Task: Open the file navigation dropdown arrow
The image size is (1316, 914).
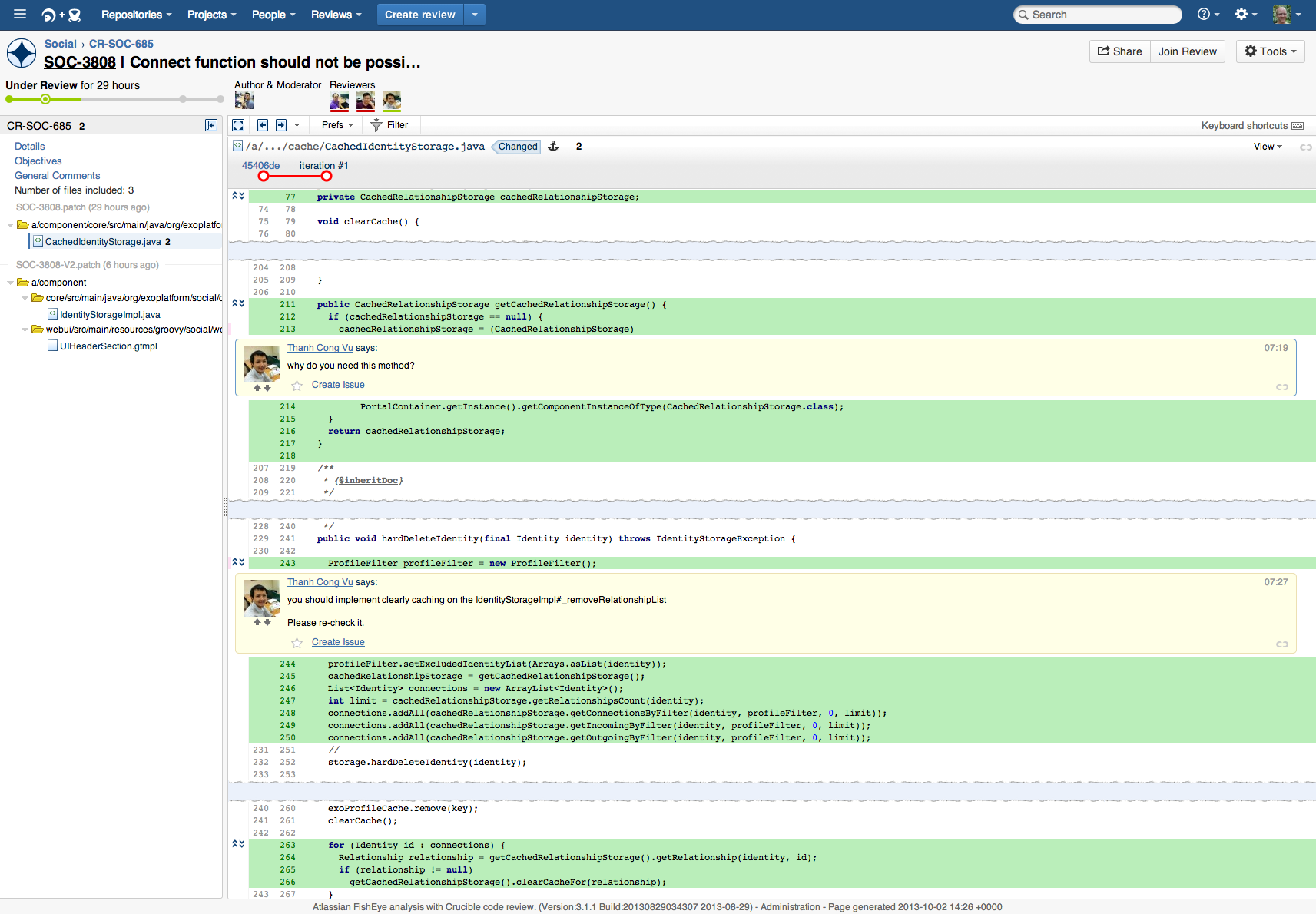Action: (x=297, y=125)
